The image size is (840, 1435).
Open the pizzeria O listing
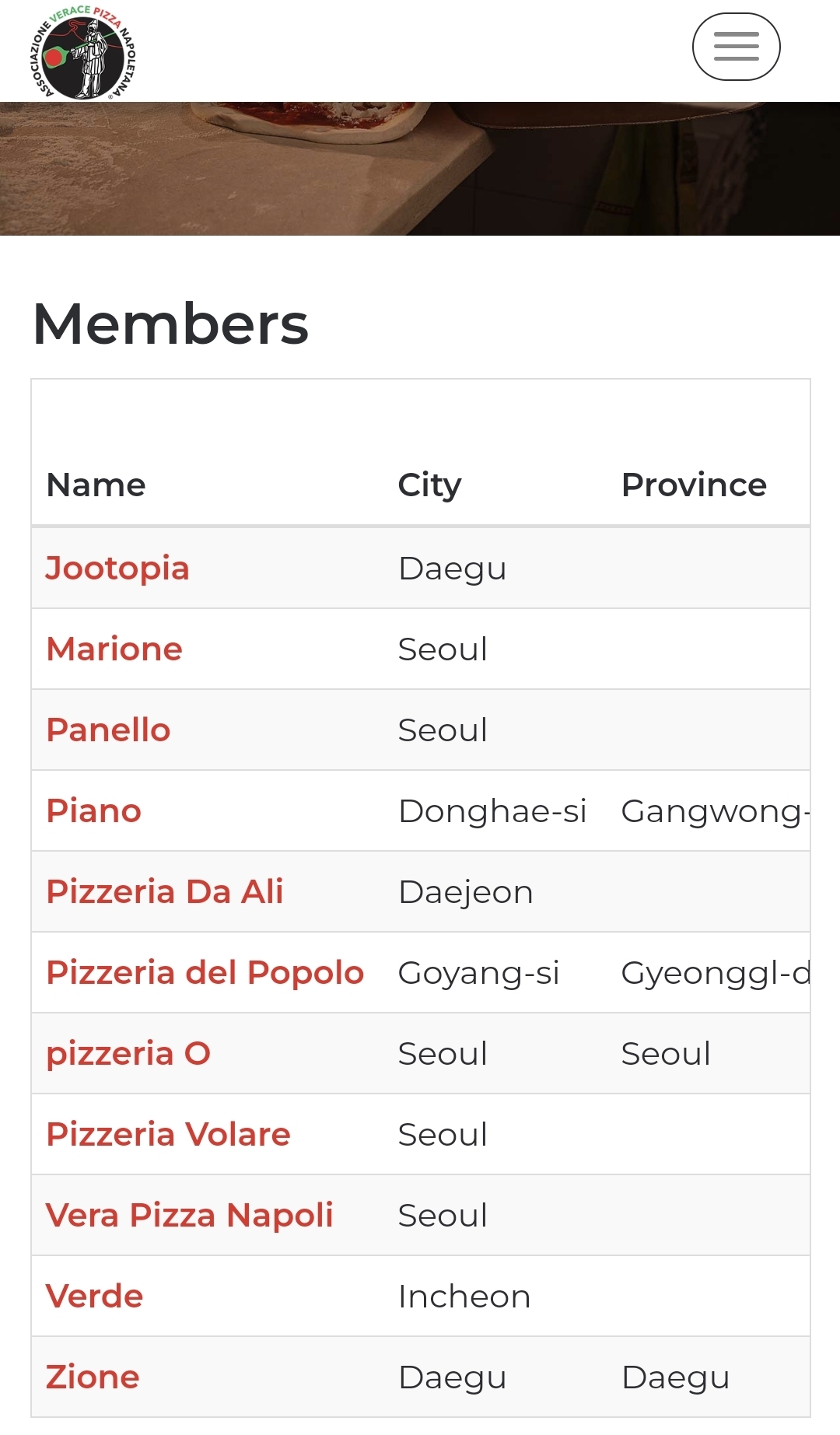[128, 1054]
